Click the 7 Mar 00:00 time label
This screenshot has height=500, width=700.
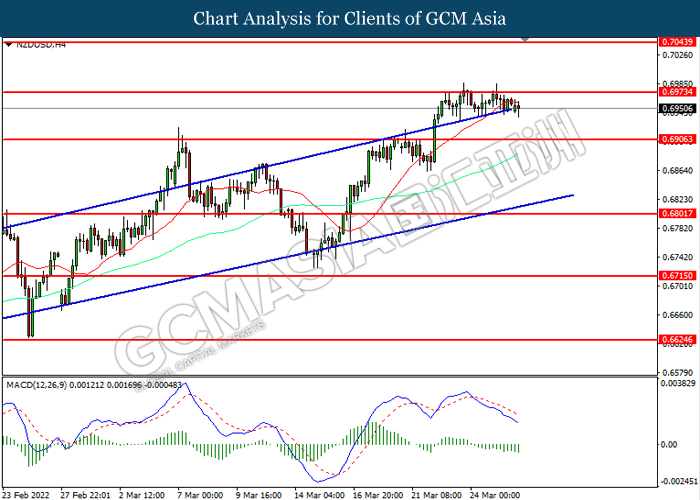click(x=200, y=495)
